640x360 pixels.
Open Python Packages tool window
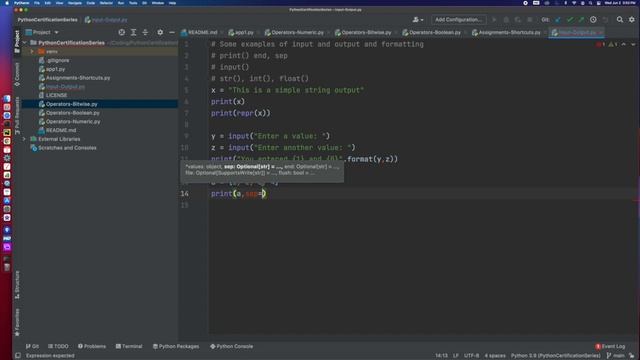176,346
